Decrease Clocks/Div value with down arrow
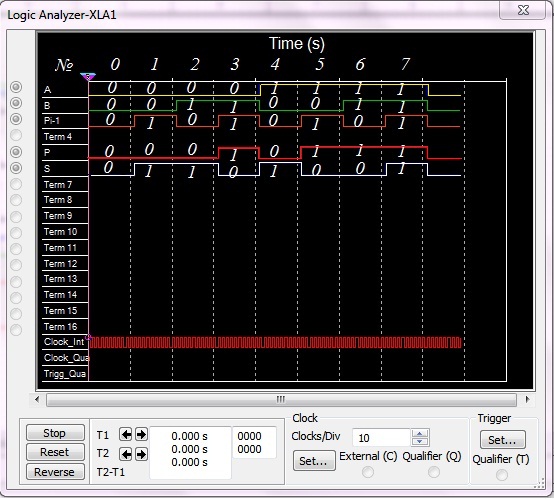 tap(420, 441)
